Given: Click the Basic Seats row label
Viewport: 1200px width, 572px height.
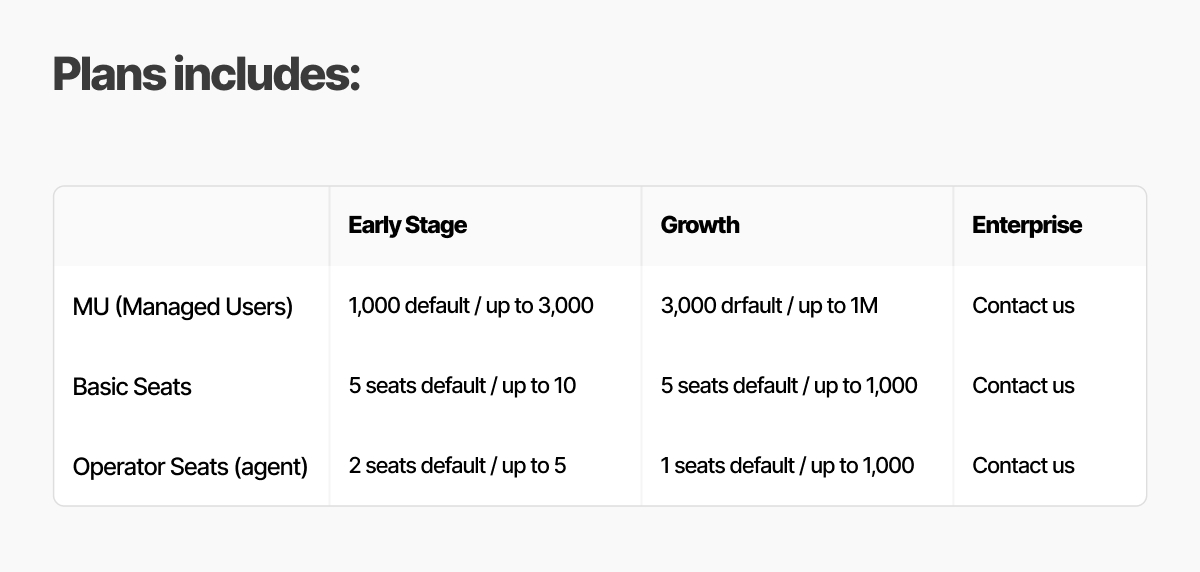Looking at the screenshot, I should 132,386.
